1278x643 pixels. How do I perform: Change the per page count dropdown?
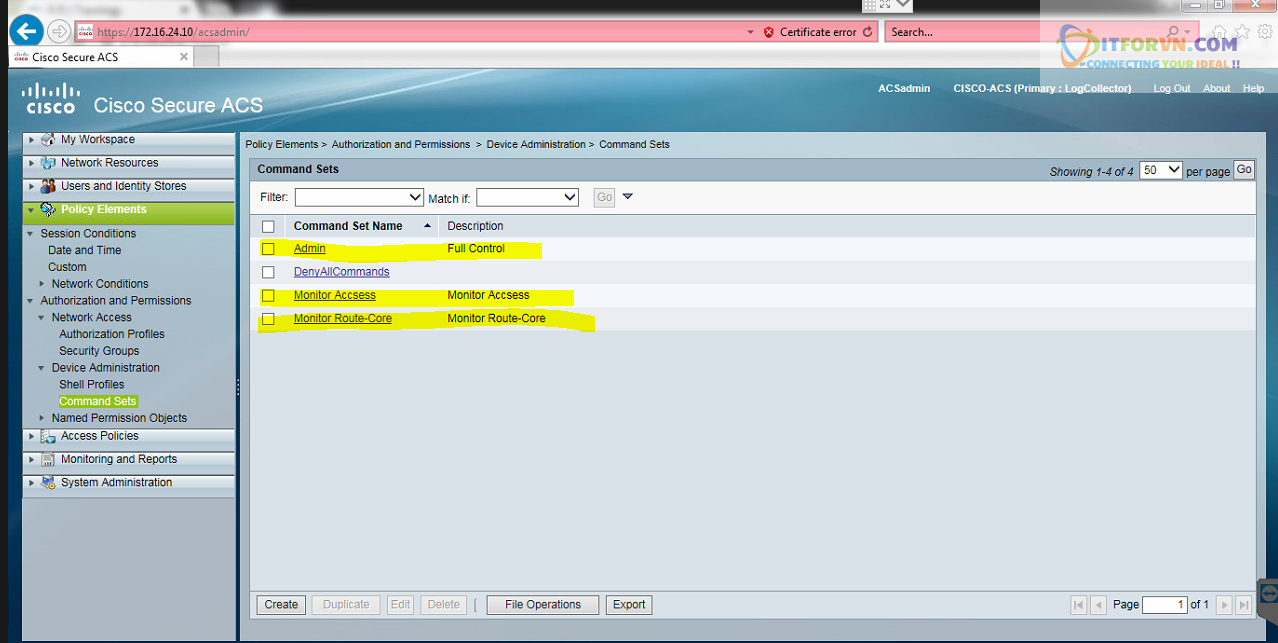tap(1161, 171)
